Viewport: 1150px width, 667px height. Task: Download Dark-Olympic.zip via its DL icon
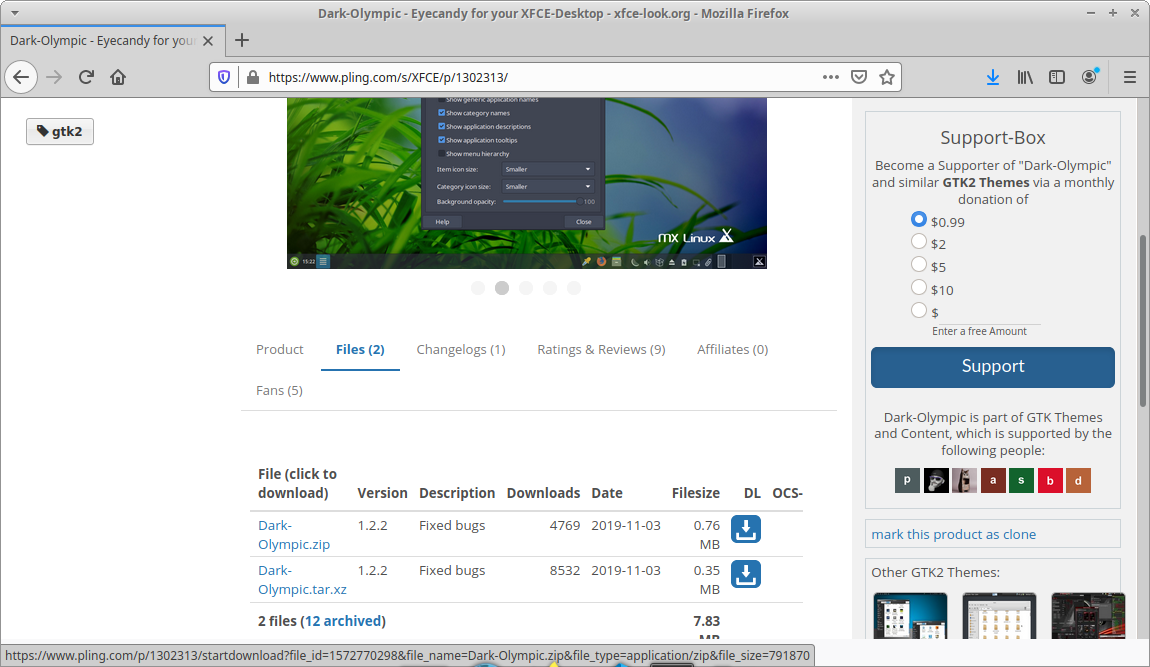pyautogui.click(x=746, y=529)
